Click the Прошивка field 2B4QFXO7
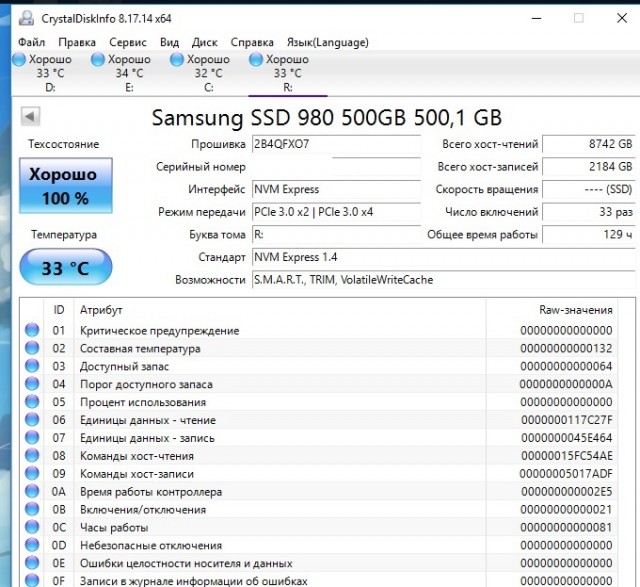This screenshot has height=587, width=640. (x=336, y=144)
